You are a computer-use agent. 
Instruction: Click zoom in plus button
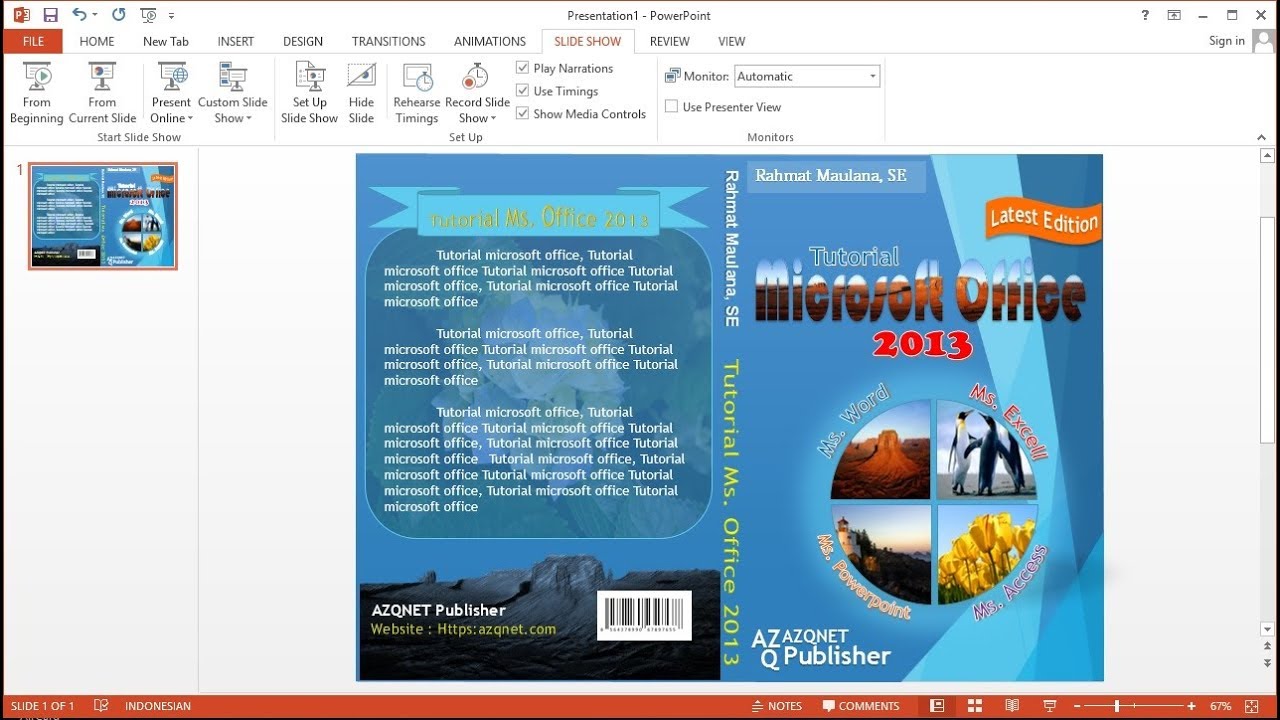tap(1191, 706)
